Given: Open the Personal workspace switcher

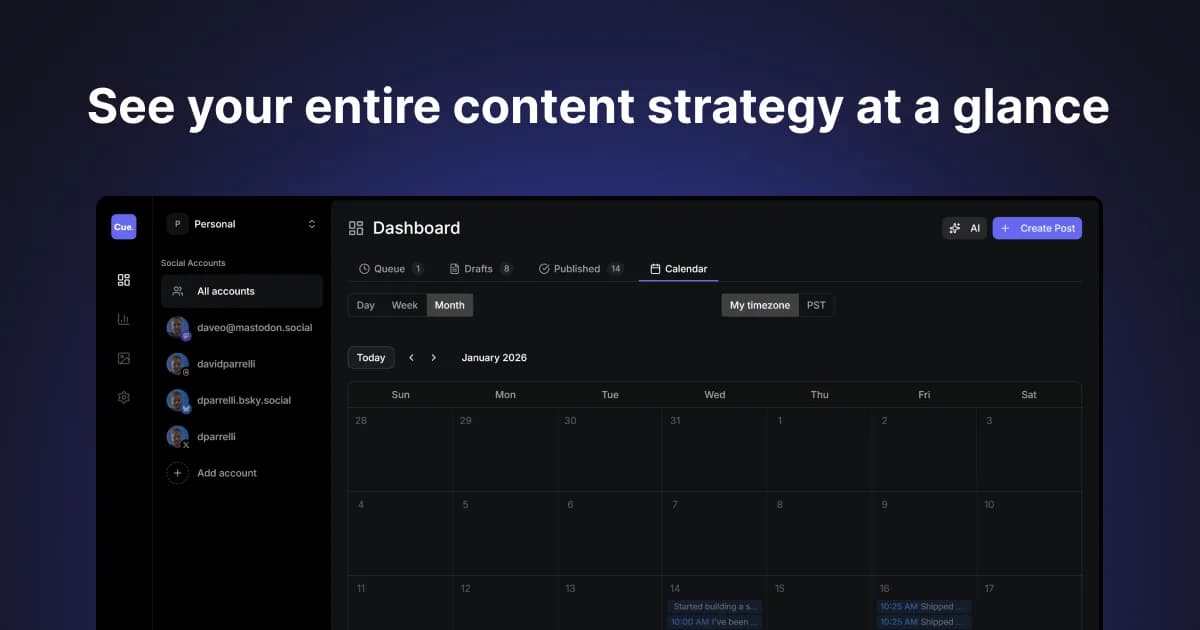Looking at the screenshot, I should tap(242, 223).
